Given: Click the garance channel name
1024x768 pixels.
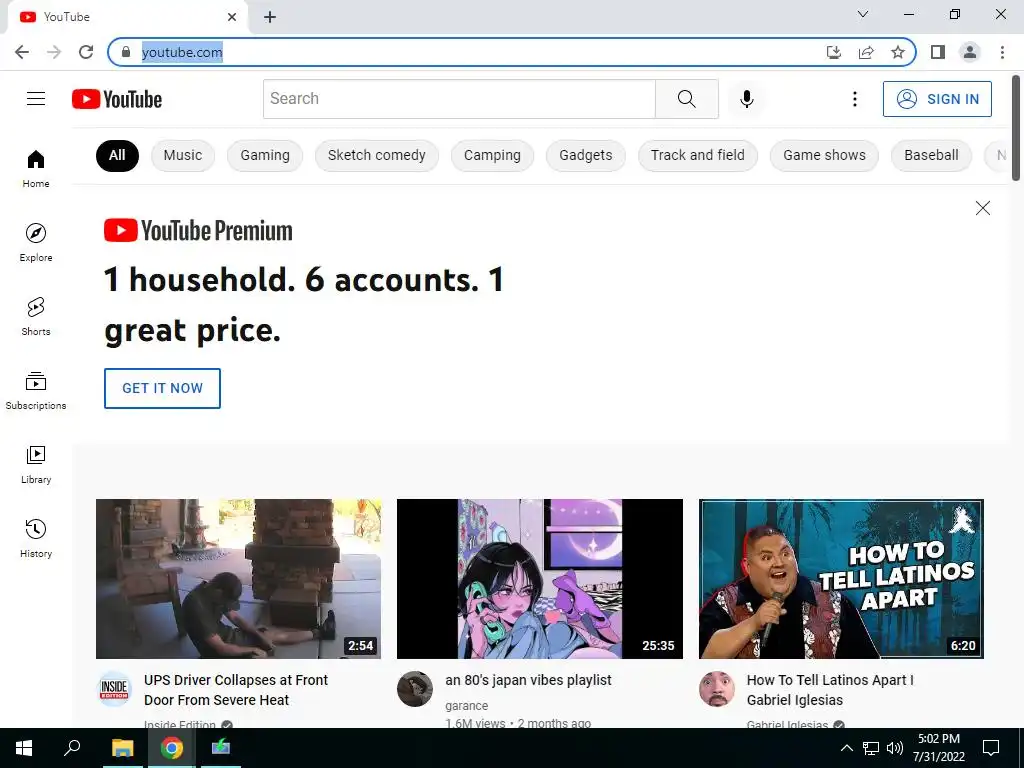Looking at the screenshot, I should 466,706.
